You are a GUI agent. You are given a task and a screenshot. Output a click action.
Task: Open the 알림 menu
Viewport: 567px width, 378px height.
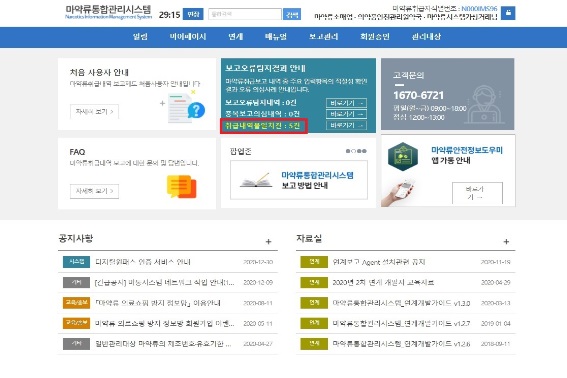click(140, 37)
